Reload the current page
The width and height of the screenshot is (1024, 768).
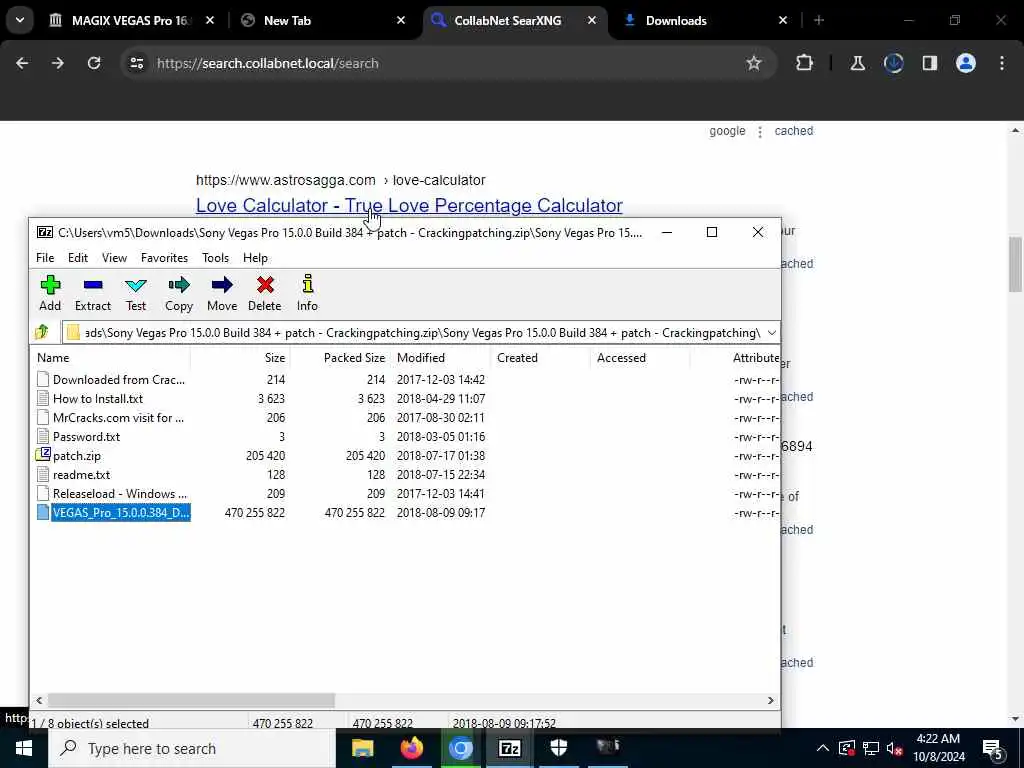coord(94,63)
